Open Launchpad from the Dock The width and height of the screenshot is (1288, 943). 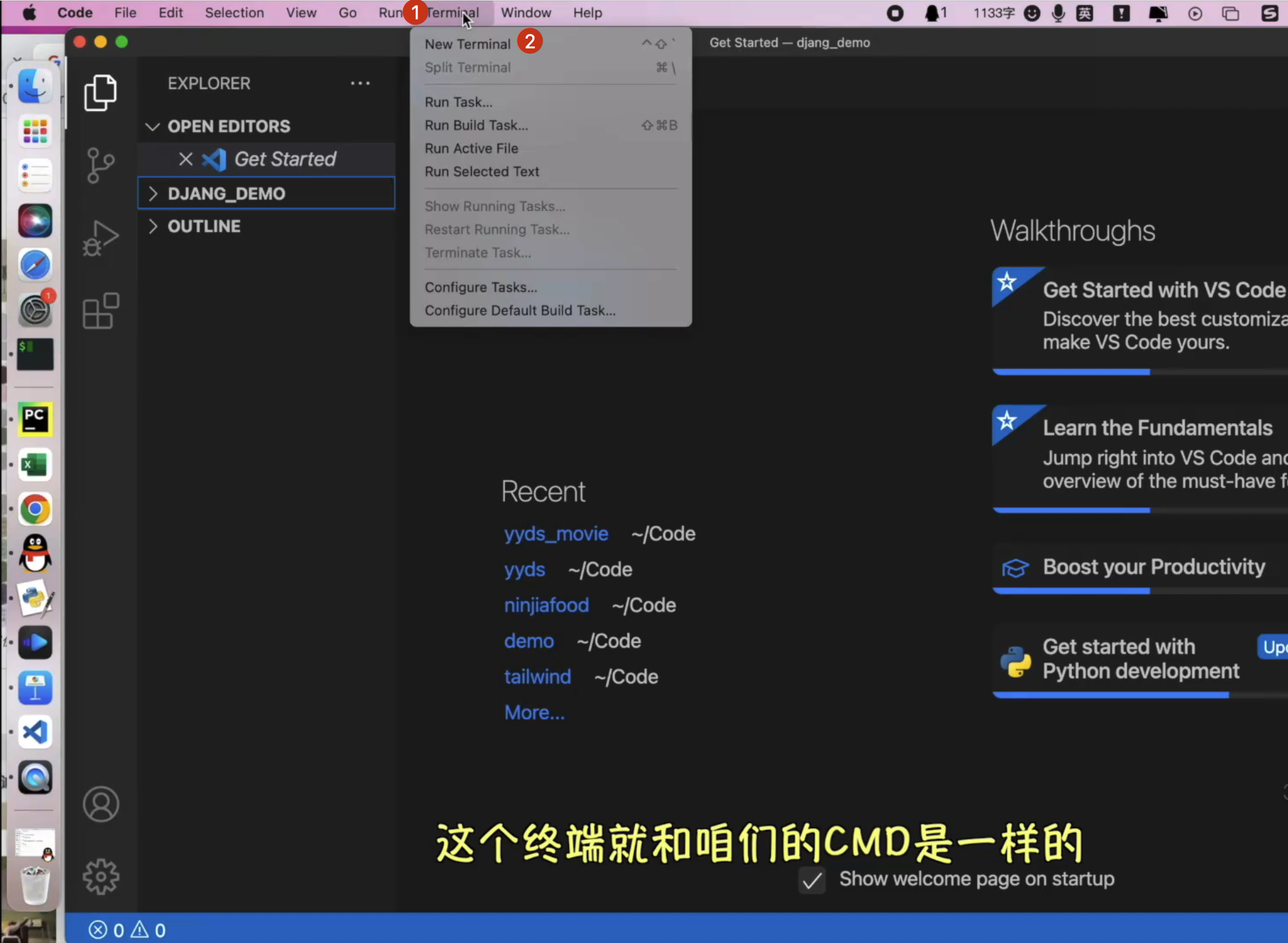click(x=35, y=131)
